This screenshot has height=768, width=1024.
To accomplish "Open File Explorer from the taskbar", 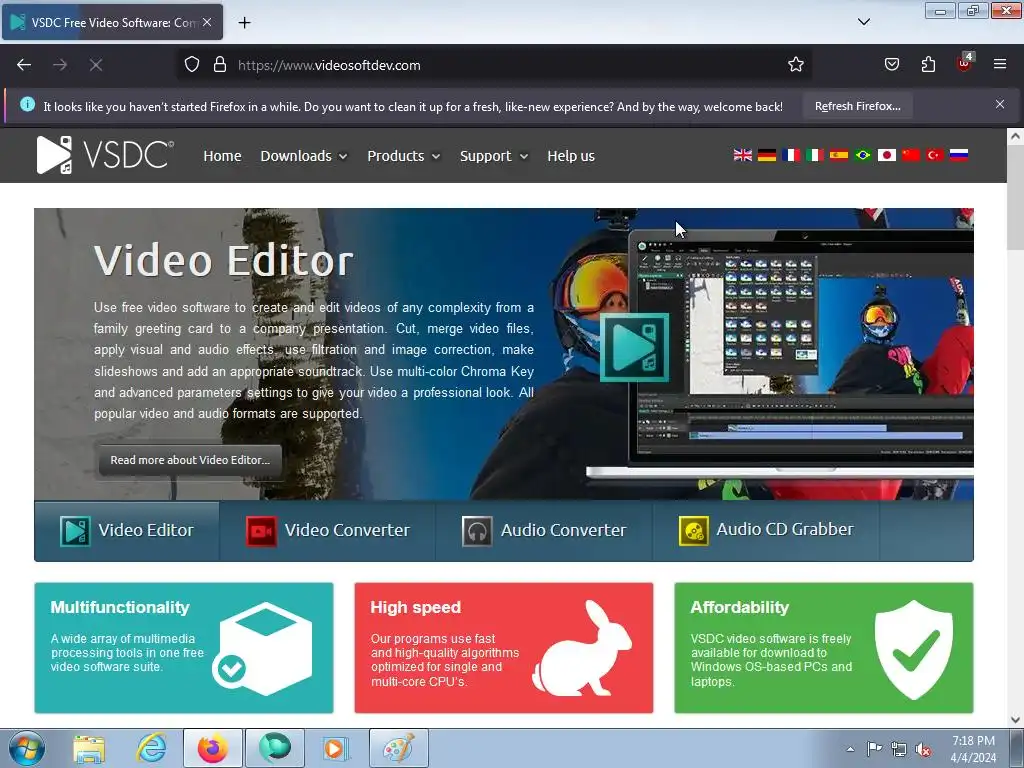I will (89, 748).
